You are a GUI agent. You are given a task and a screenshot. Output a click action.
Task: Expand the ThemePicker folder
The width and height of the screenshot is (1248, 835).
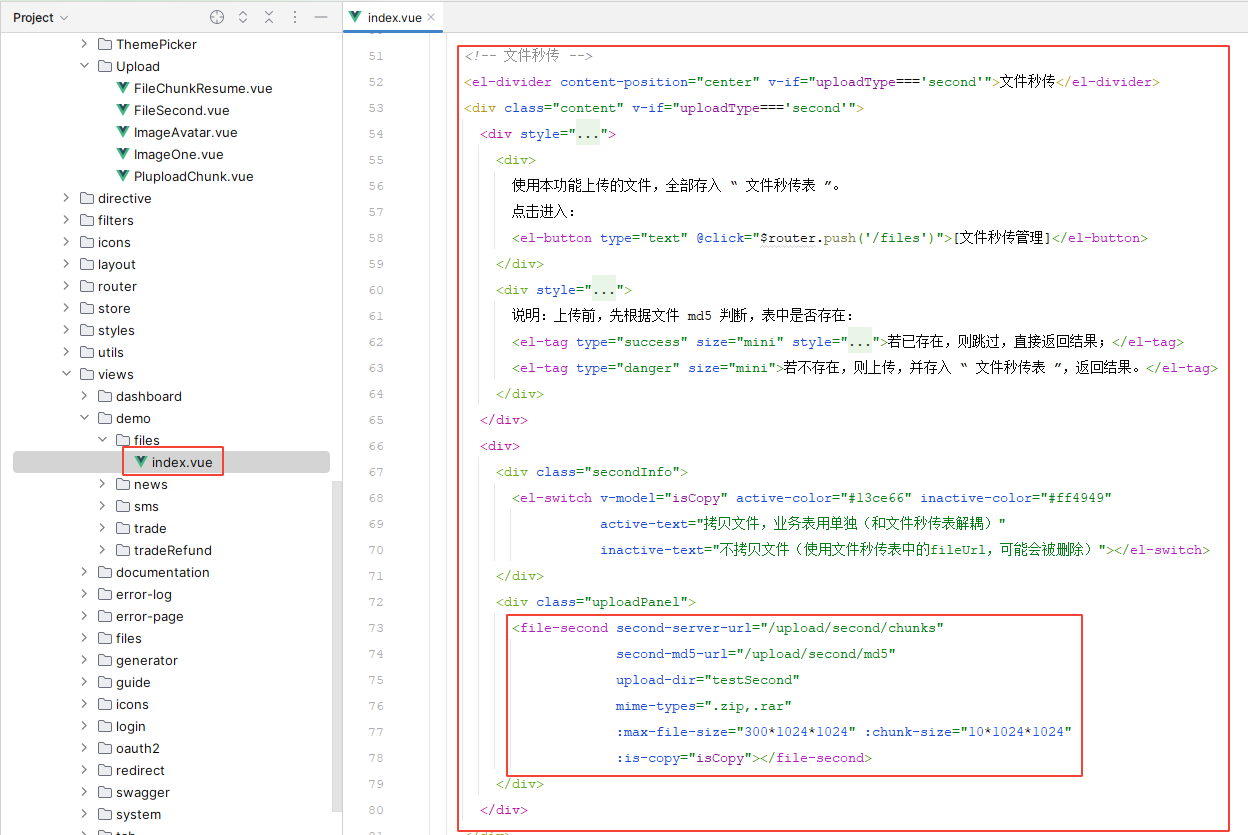click(85, 44)
